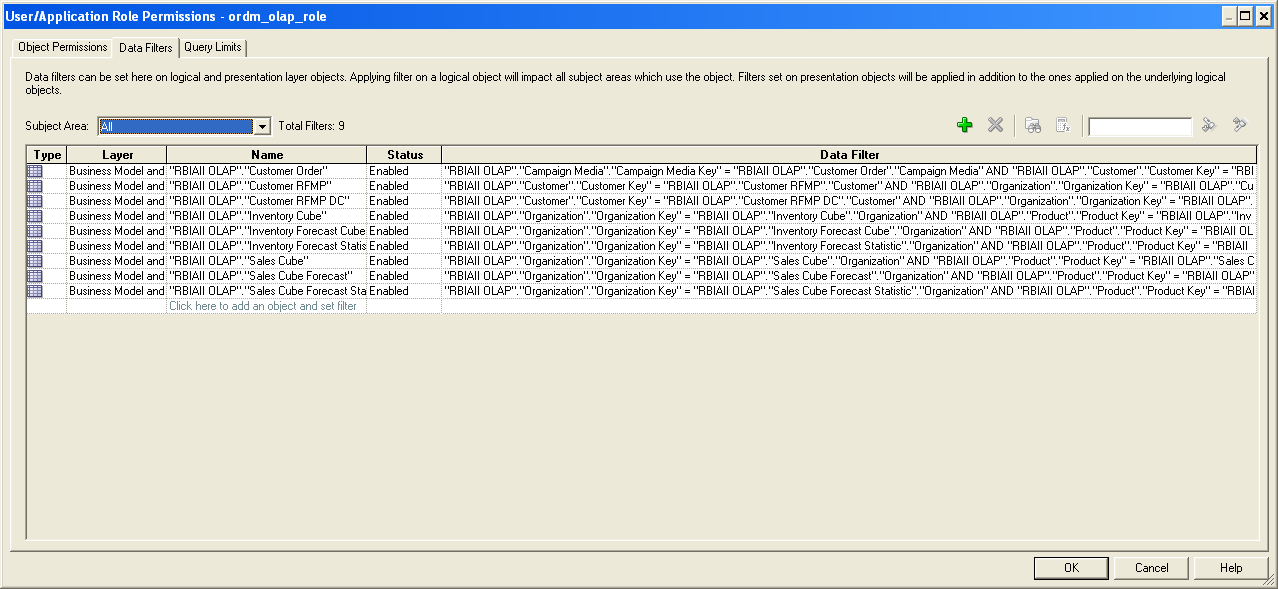Click the find text input field
Image resolution: width=1278 pixels, height=589 pixels.
[1139, 126]
